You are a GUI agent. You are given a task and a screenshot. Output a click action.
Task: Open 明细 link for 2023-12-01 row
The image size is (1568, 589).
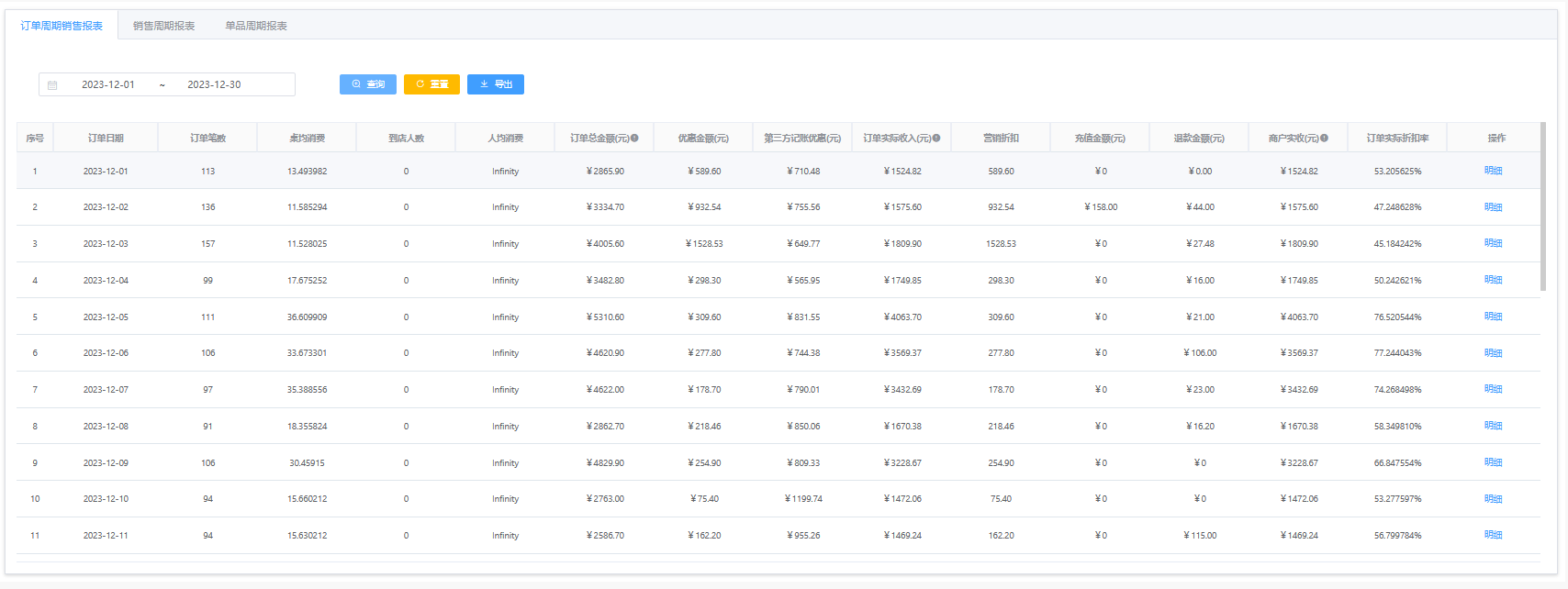click(x=1493, y=171)
